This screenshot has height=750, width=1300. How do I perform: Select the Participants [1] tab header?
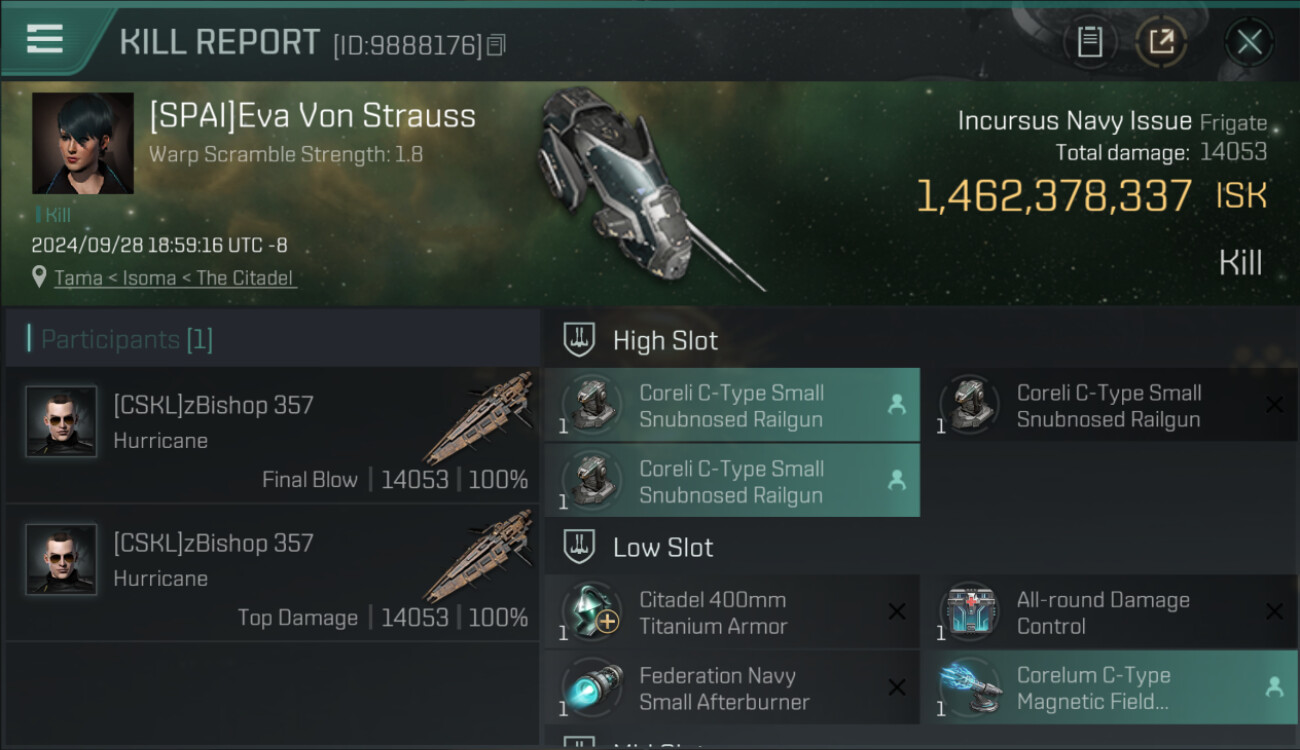point(126,339)
